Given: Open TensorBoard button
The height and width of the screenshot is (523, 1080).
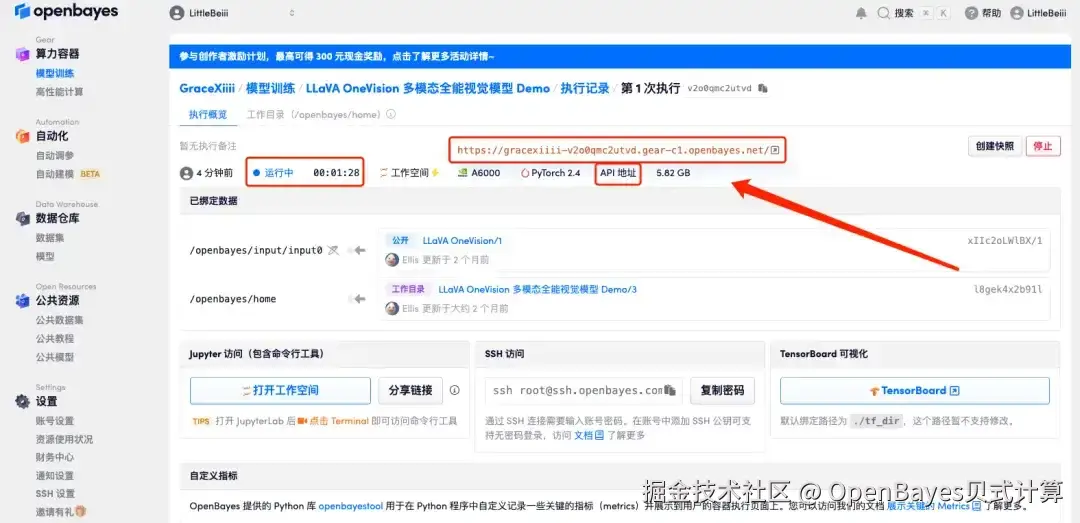Looking at the screenshot, I should click(915, 391).
